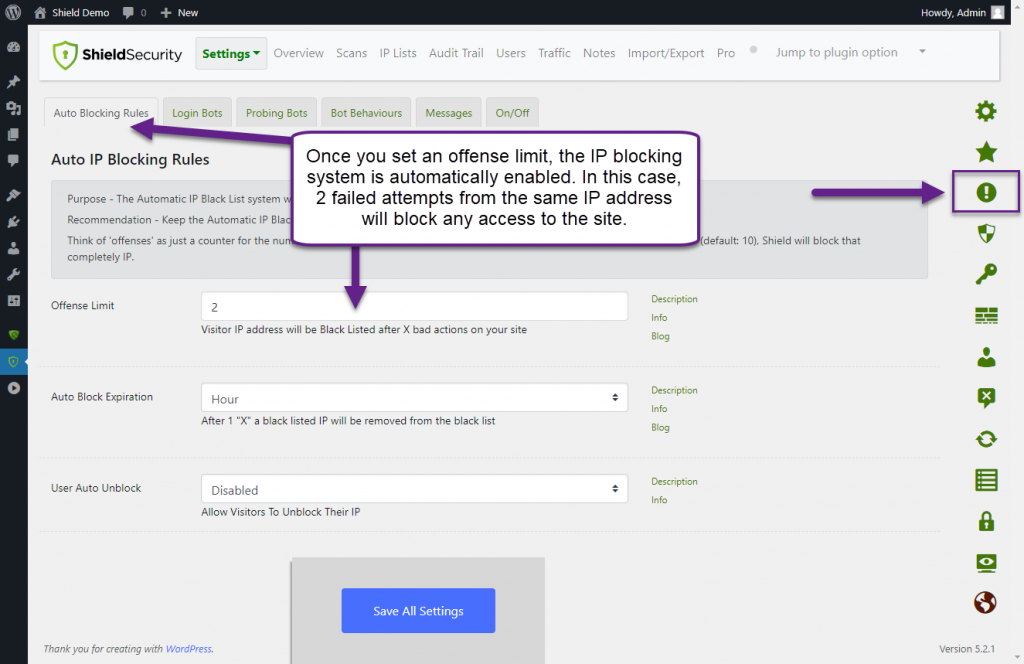
Task: Open Users in plugin navigation
Action: [511, 53]
